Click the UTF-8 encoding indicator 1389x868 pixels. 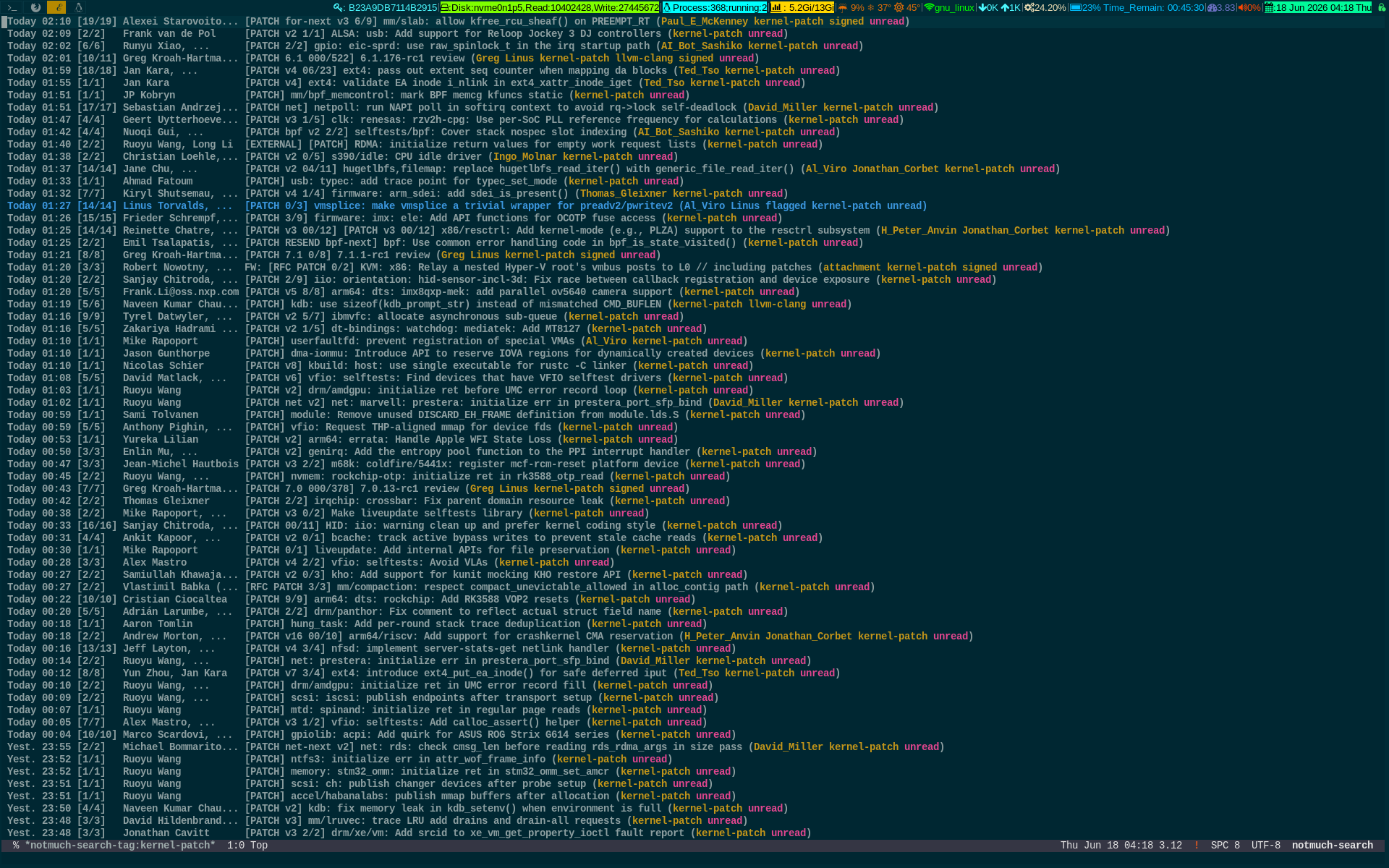click(1265, 846)
